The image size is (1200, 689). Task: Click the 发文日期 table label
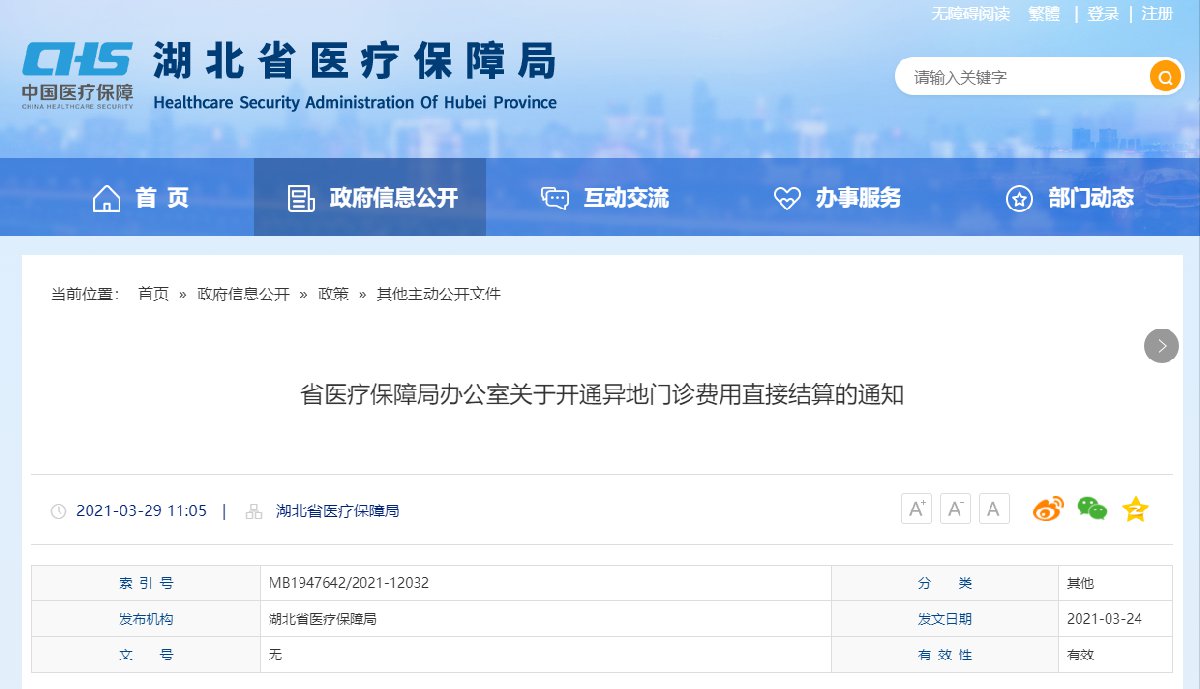945,619
